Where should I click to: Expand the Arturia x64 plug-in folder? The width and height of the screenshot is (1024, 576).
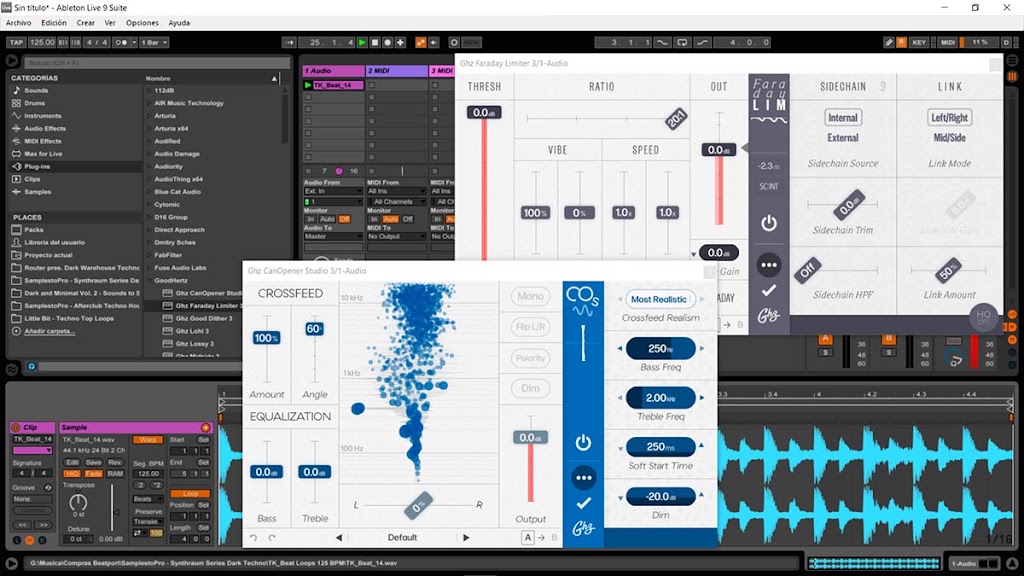tap(149, 129)
